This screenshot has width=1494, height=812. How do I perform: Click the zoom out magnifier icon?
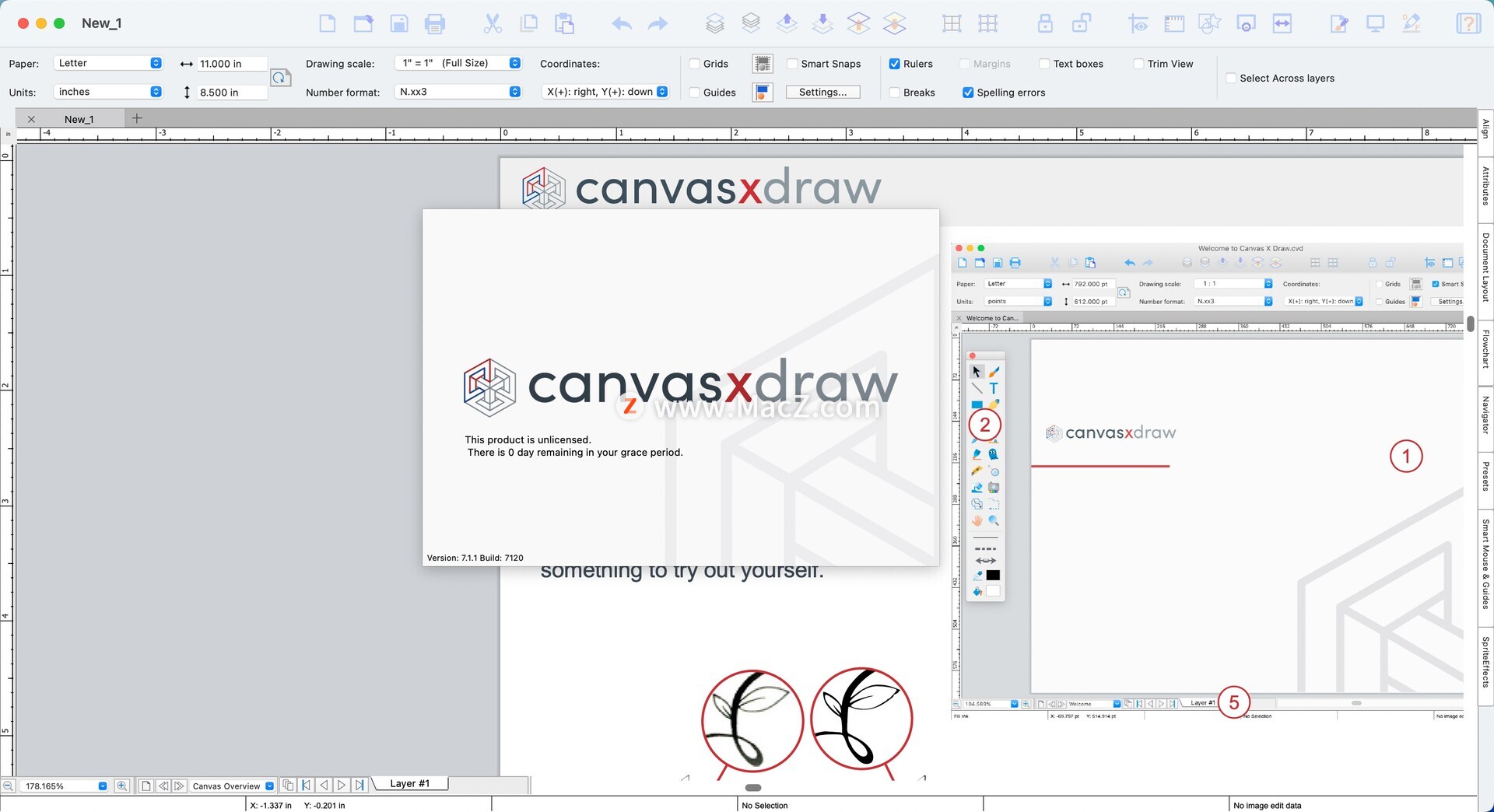(8, 786)
